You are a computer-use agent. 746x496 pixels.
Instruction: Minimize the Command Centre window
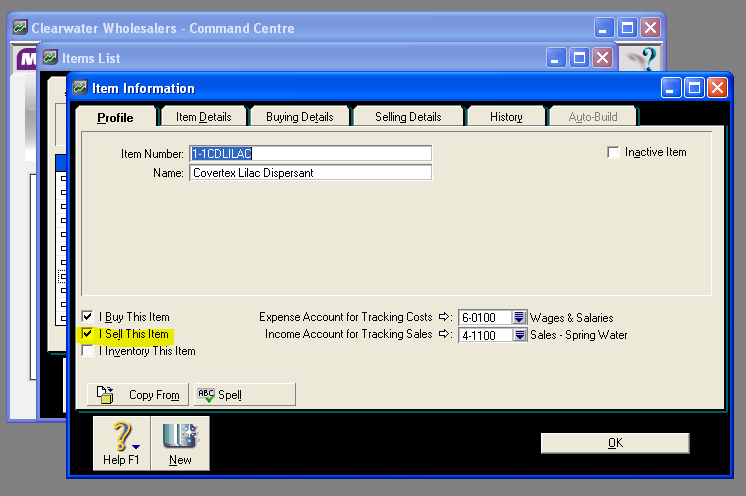point(604,28)
